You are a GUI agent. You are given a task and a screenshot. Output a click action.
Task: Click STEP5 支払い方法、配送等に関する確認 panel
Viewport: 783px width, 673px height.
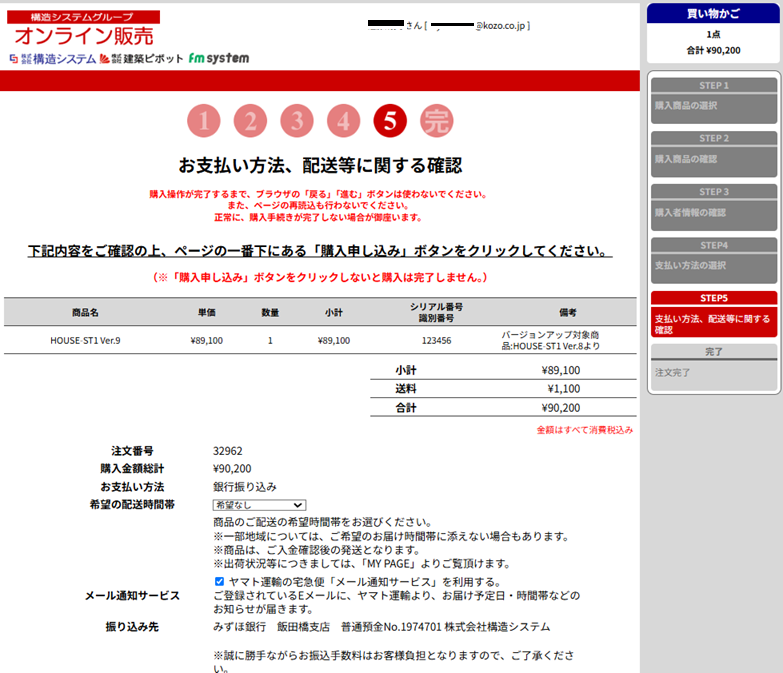(713, 317)
